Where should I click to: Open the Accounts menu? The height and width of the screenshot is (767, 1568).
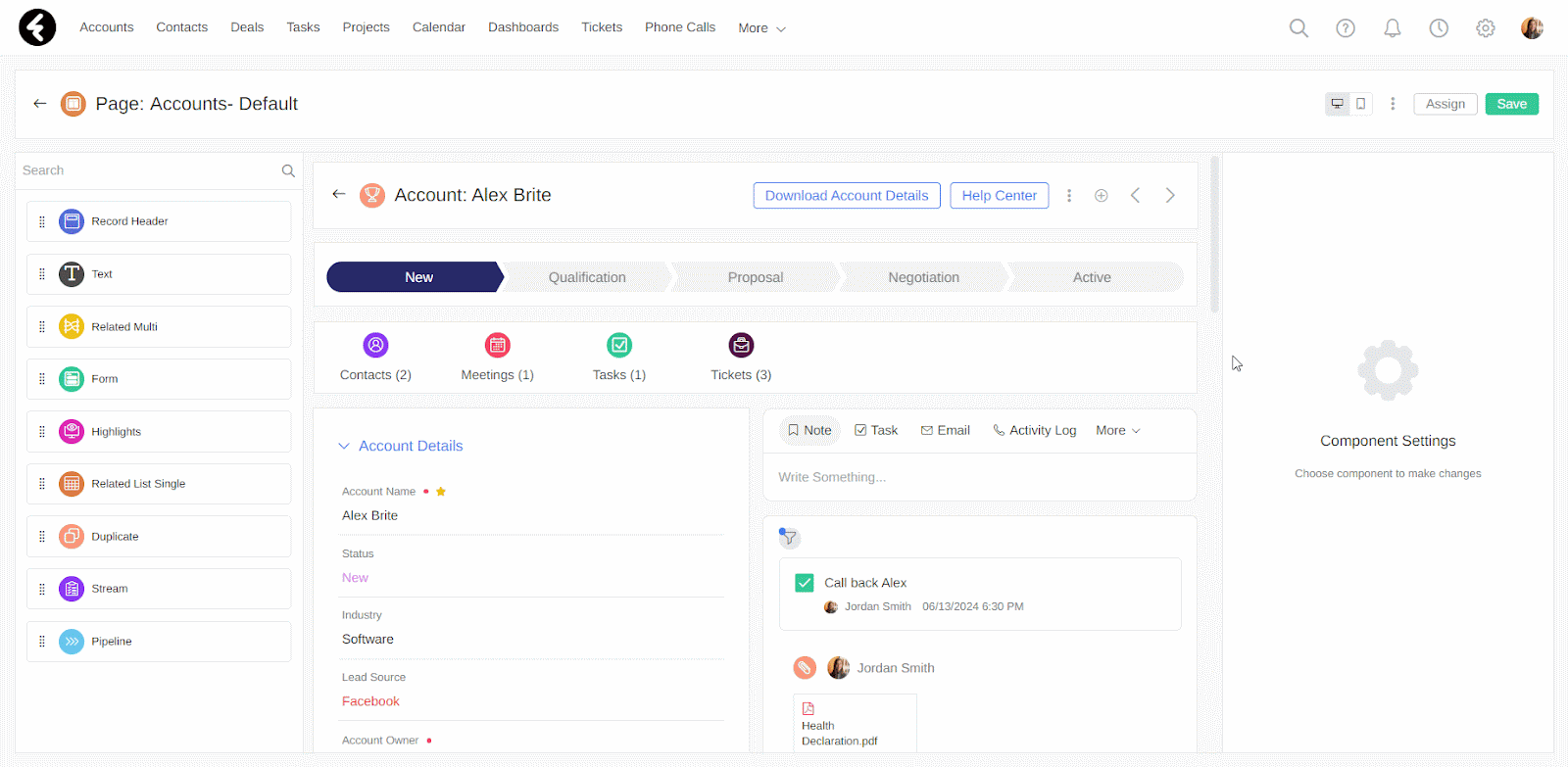107,27
